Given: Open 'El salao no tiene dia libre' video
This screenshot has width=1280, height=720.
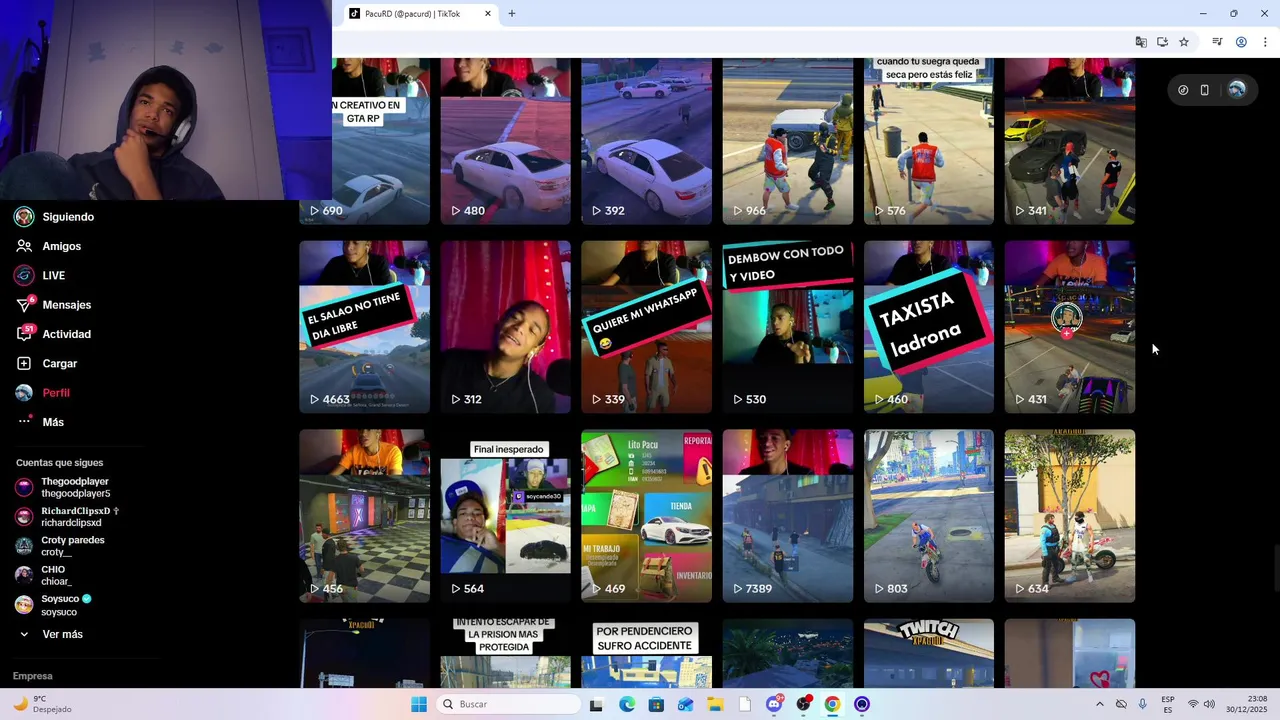Looking at the screenshot, I should [x=364, y=327].
